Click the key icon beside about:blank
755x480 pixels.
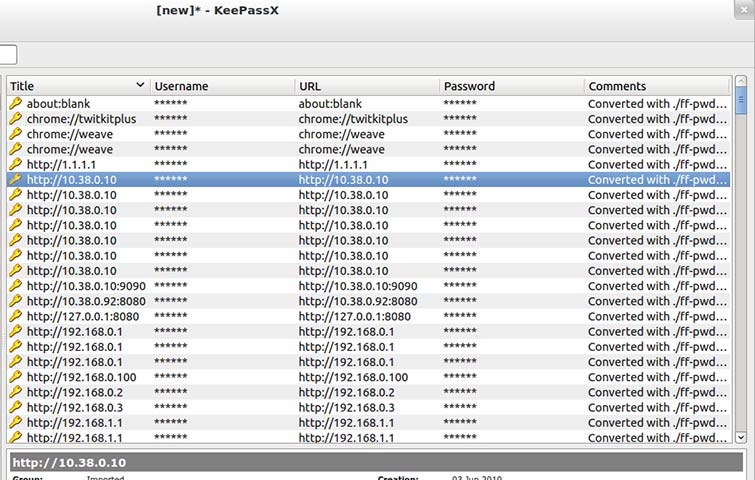click(x=15, y=103)
